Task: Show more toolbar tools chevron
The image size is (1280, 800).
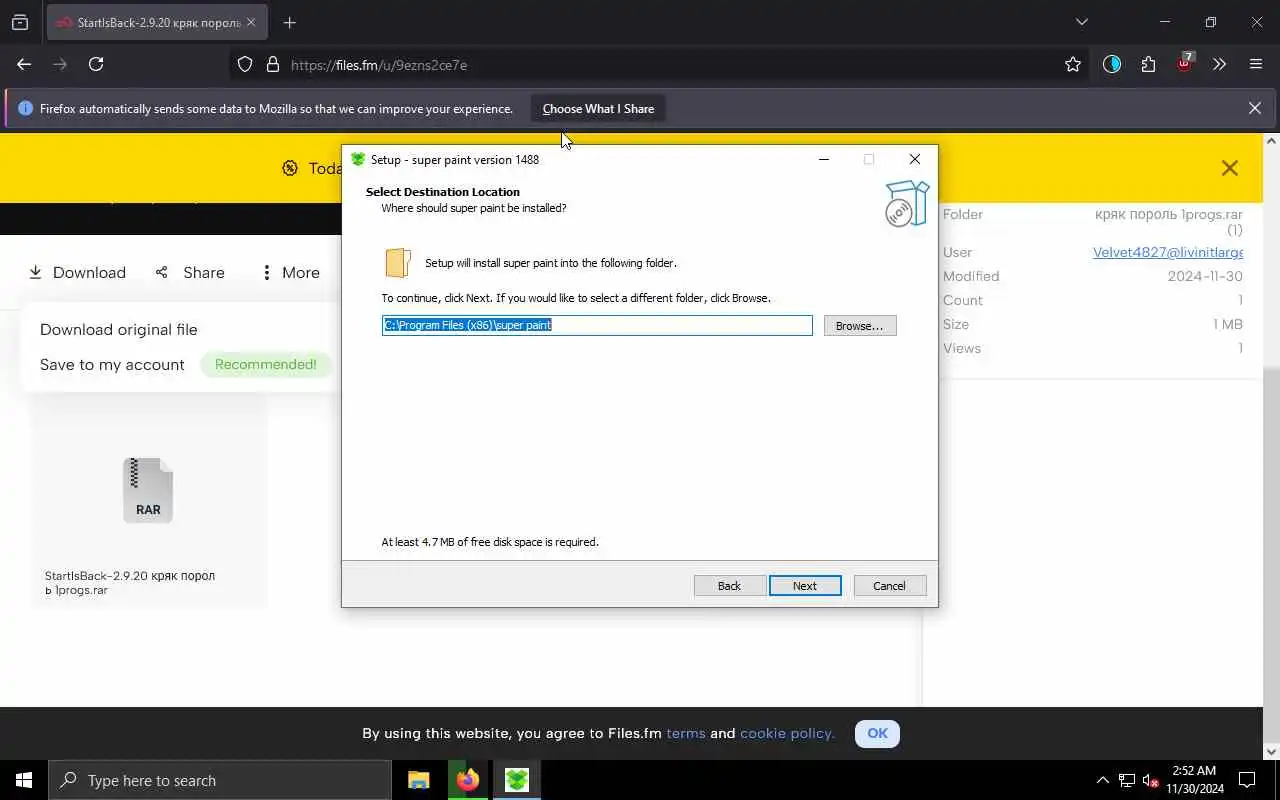Action: click(1219, 64)
